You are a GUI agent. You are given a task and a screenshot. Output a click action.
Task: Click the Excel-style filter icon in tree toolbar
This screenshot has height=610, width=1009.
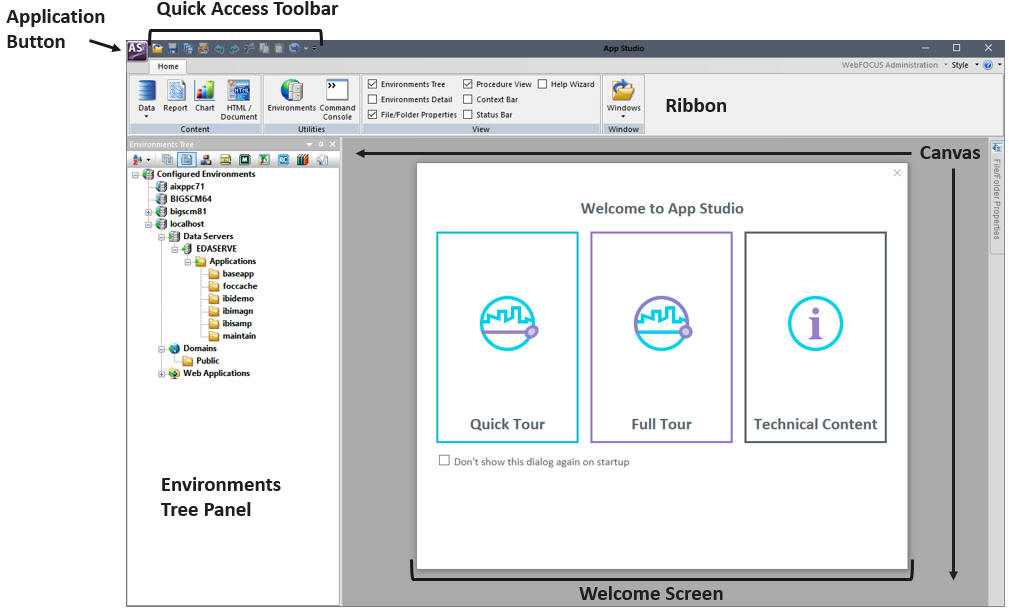(x=264, y=160)
